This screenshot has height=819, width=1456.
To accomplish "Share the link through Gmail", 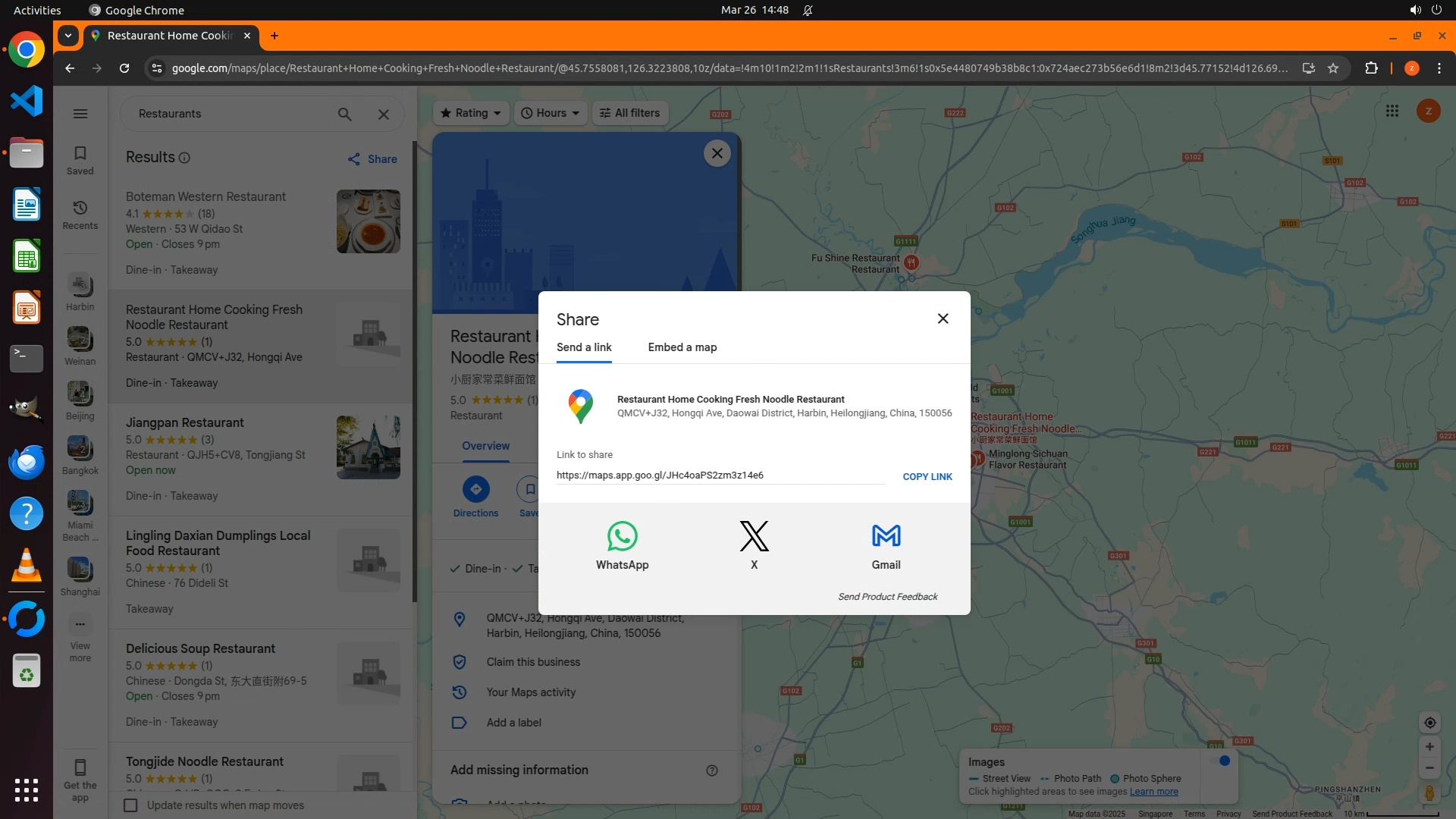I will [x=886, y=537].
